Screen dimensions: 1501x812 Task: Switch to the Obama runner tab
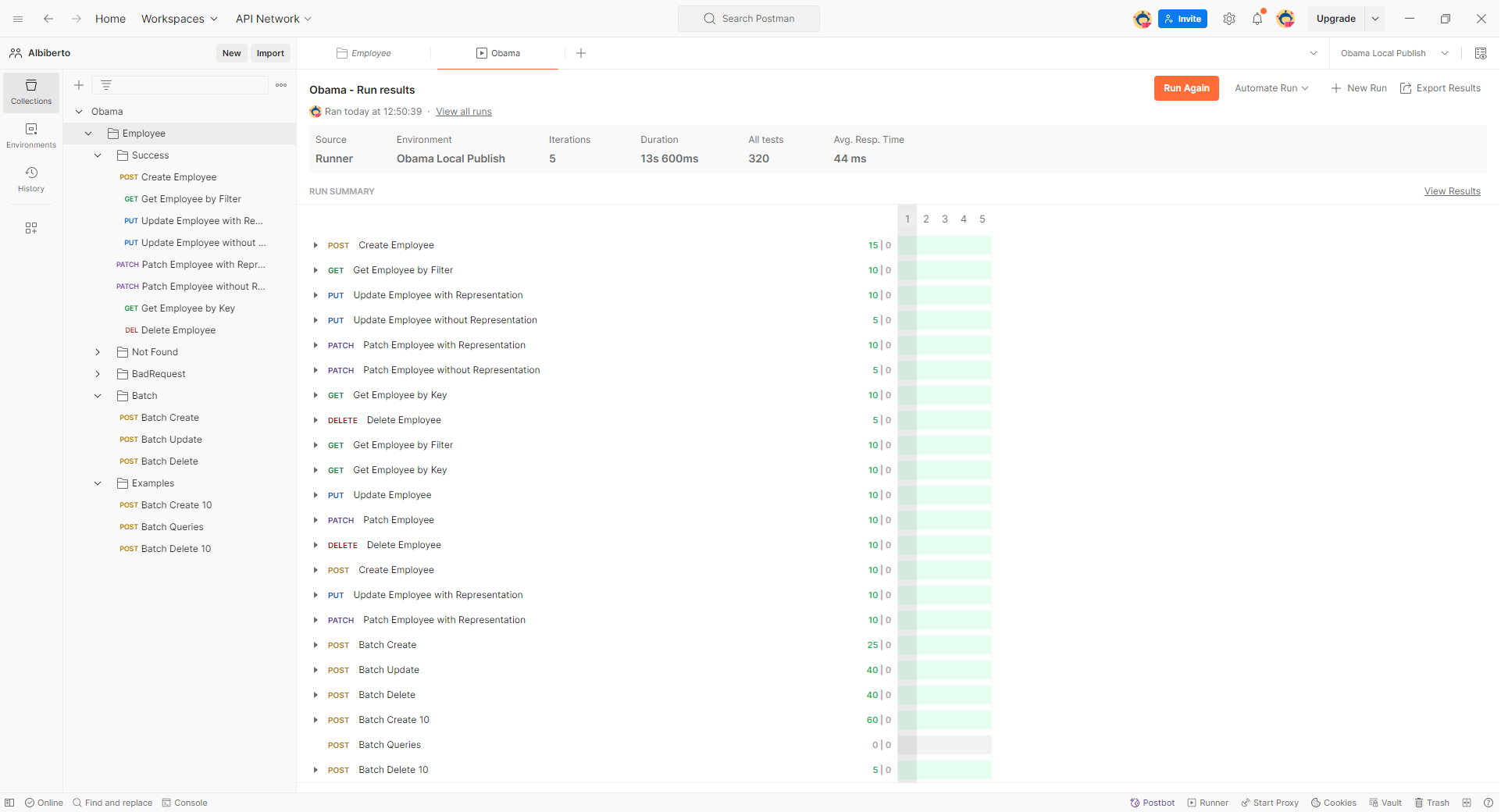[498, 53]
